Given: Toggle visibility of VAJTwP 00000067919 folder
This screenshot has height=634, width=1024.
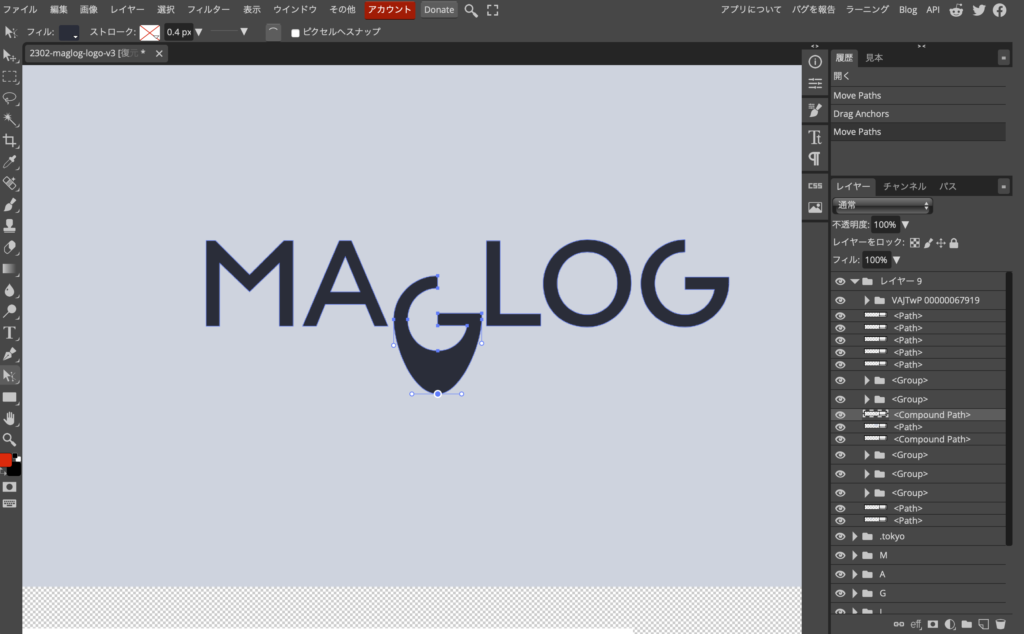Looking at the screenshot, I should coord(840,300).
